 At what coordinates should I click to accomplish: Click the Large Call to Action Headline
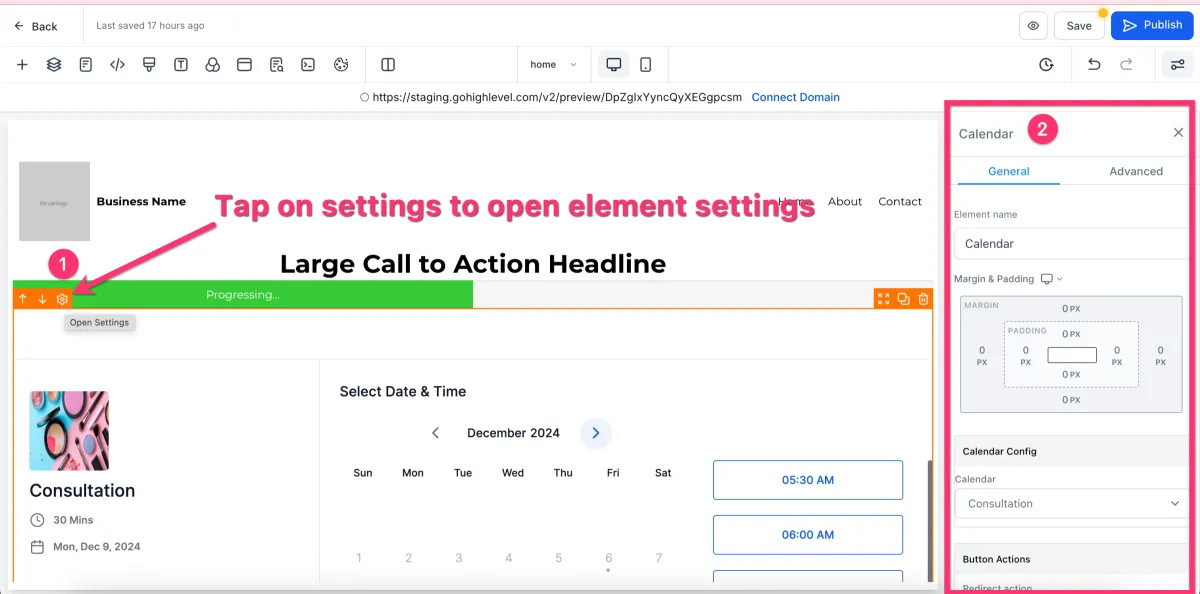point(473,264)
